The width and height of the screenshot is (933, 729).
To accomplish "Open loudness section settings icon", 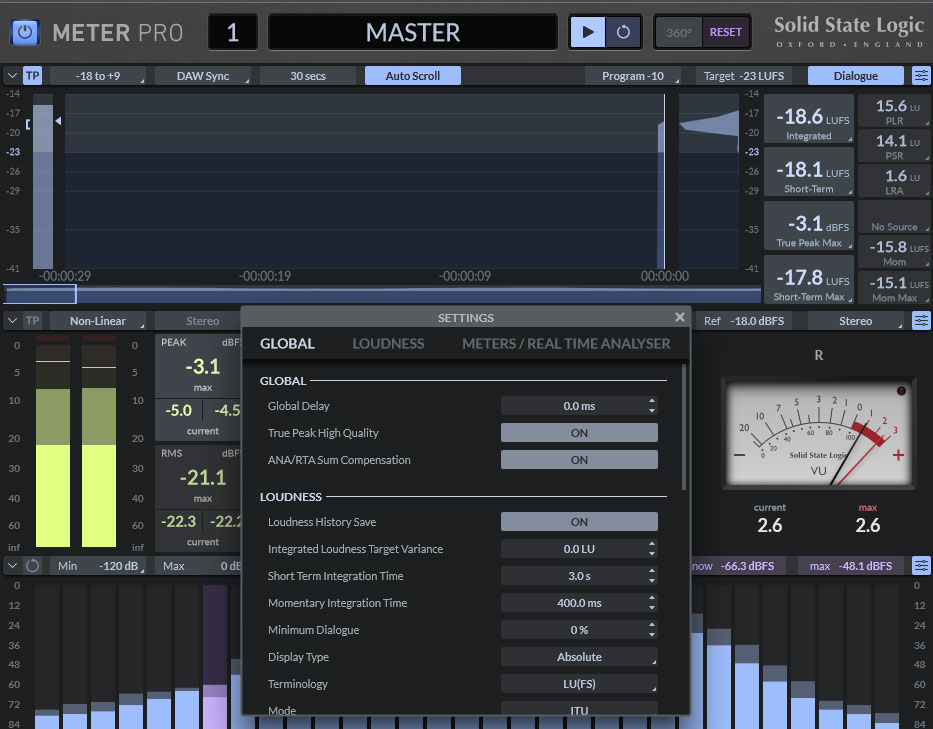I will [921, 76].
